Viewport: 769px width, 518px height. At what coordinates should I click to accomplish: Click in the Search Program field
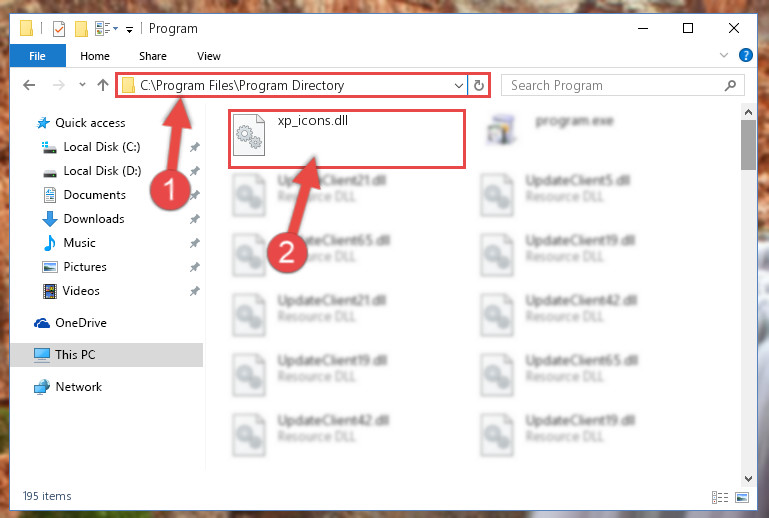click(615, 85)
